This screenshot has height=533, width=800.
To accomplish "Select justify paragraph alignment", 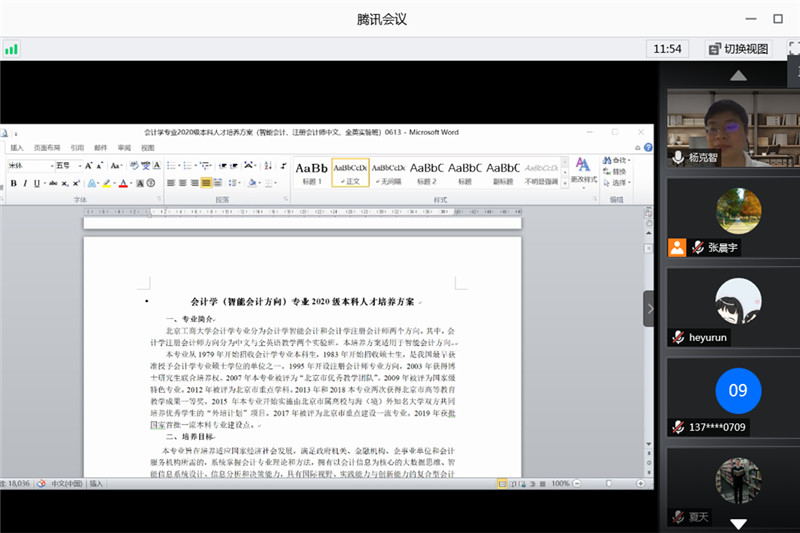I will [x=207, y=183].
